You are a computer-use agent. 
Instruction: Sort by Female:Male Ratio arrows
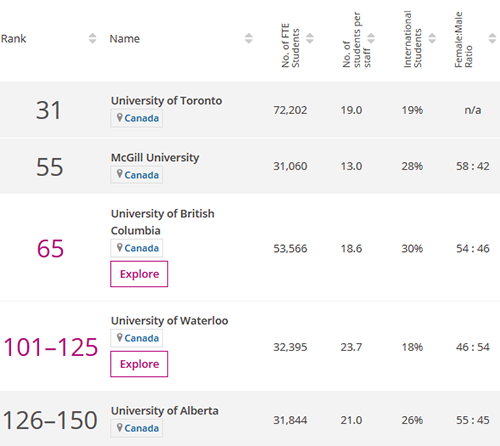[x=492, y=39]
